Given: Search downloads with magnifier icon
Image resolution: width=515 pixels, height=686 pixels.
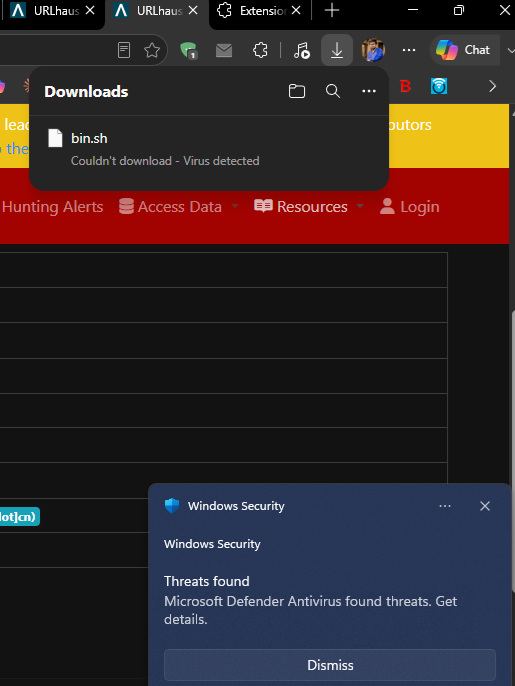Looking at the screenshot, I should tap(333, 91).
